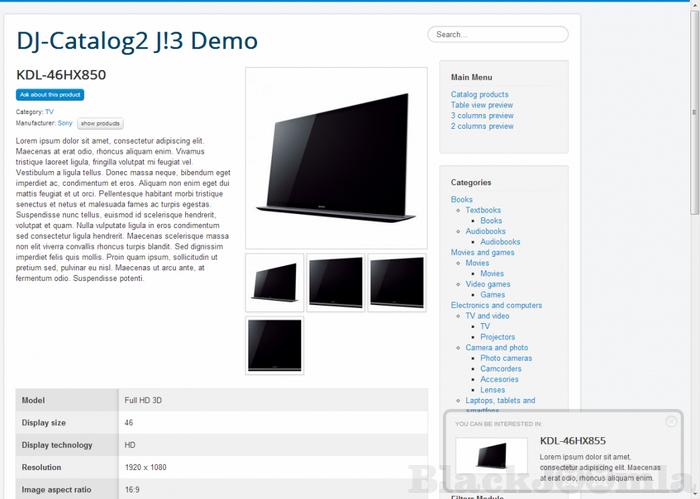700x499 pixels.
Task: Click the 'show products' manufacturer button
Action: [100, 124]
